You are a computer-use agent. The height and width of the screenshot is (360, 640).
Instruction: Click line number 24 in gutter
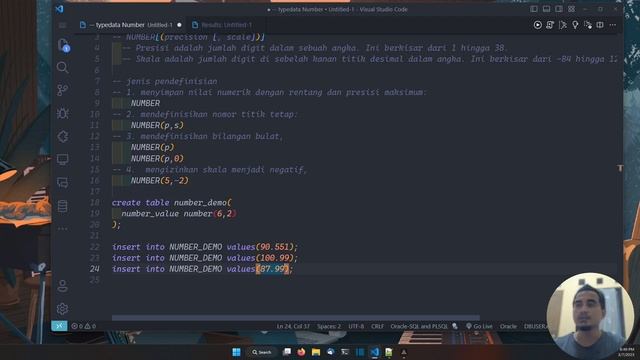tap(95, 269)
